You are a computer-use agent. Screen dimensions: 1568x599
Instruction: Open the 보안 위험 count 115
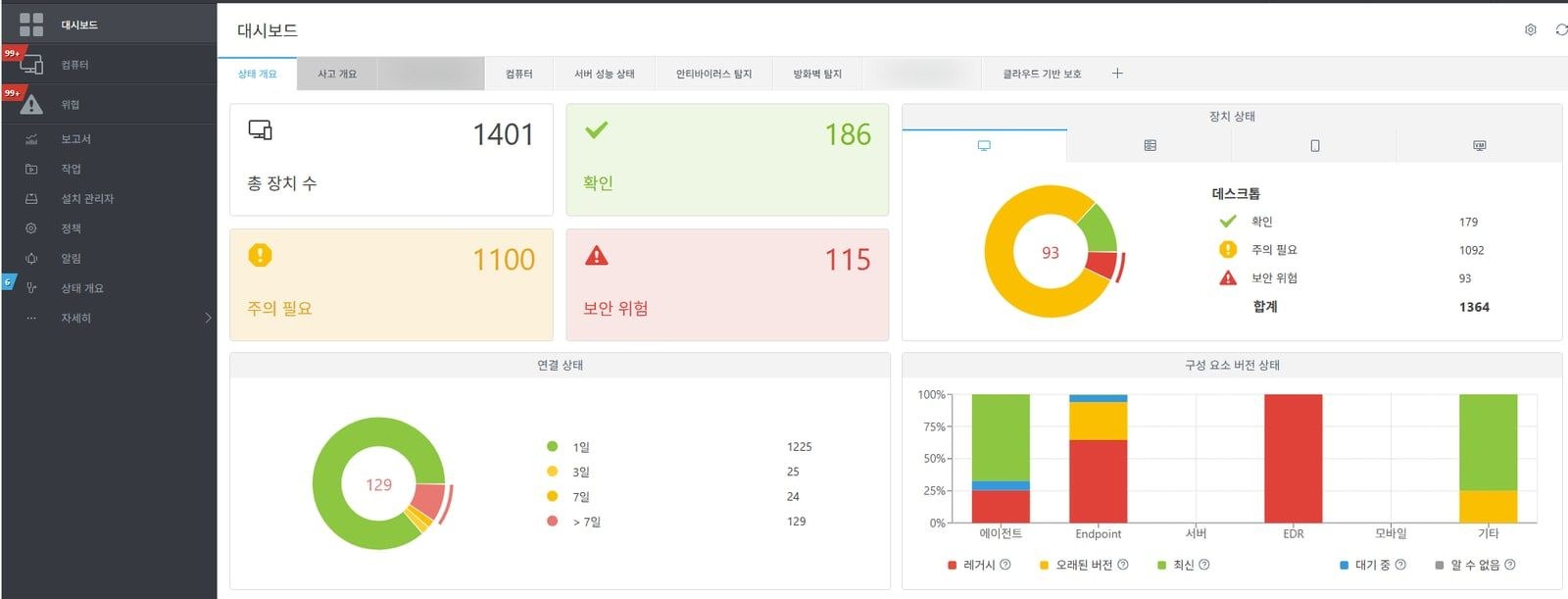point(848,260)
